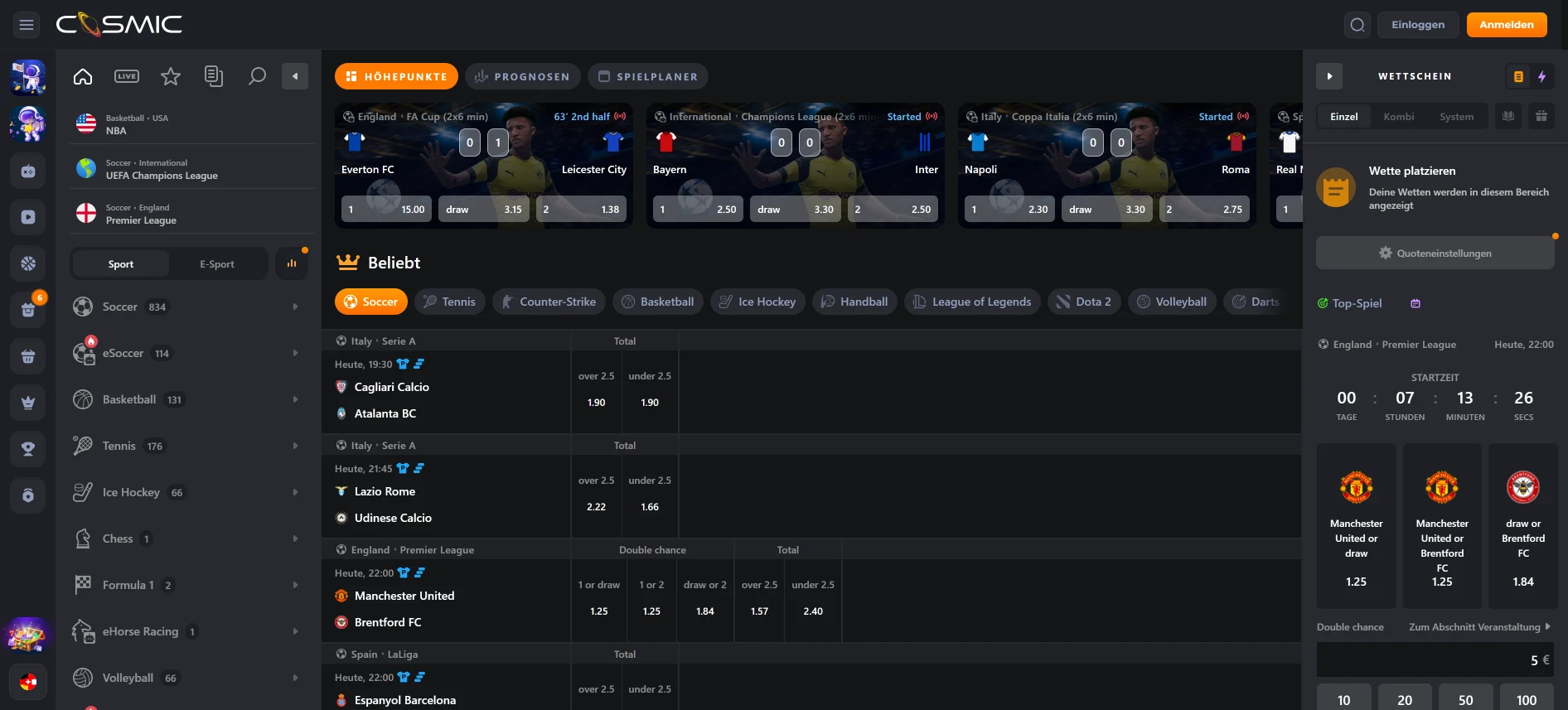Collapse the Wettschein panel arrow
Viewport: 1568px width, 710px height.
click(x=1329, y=76)
